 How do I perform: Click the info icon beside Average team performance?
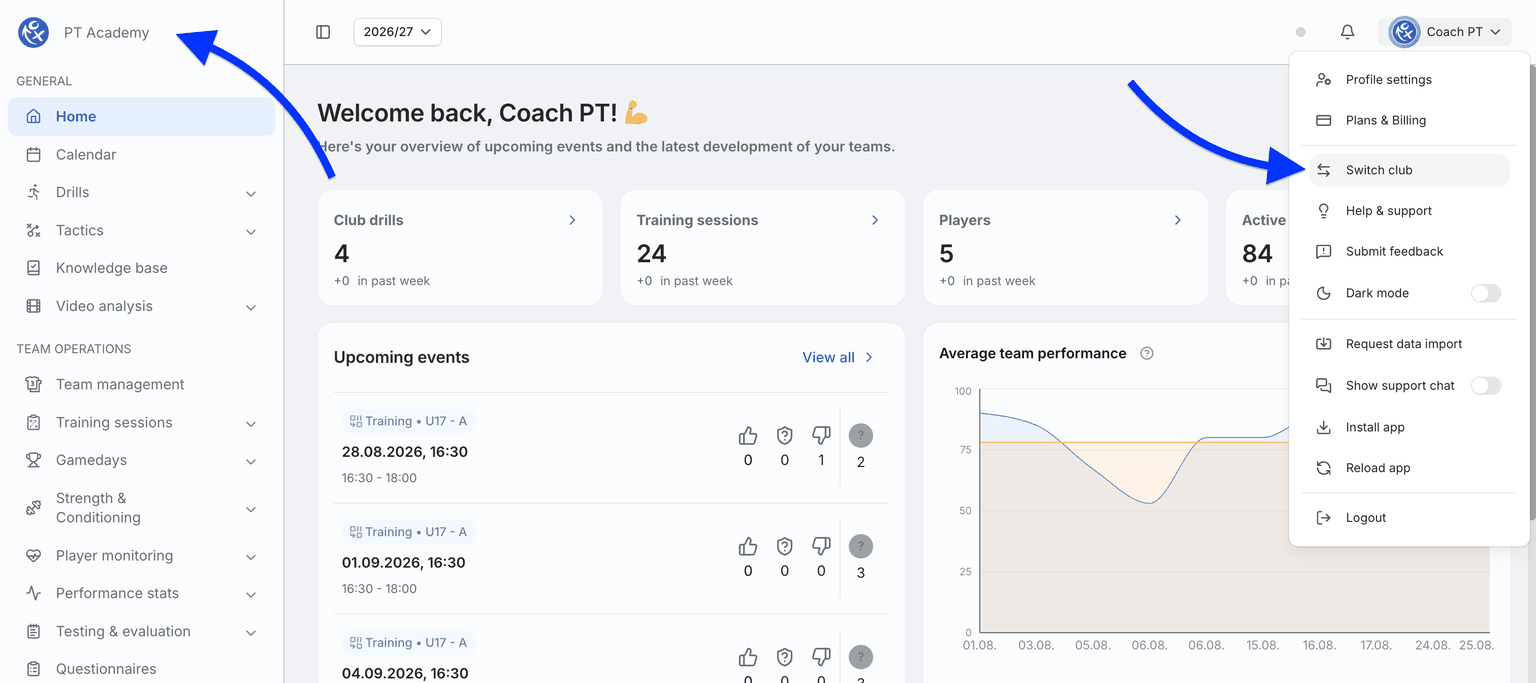pos(1147,353)
